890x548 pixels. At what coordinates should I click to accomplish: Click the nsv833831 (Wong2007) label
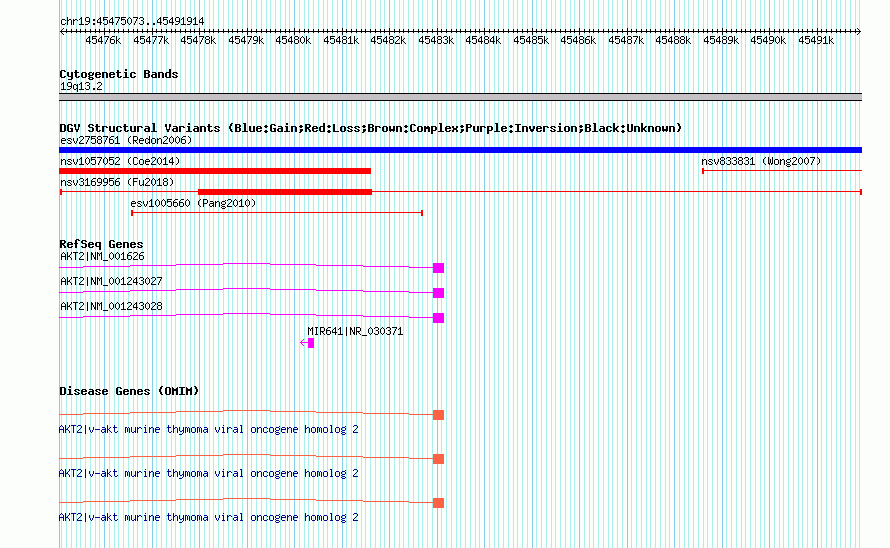pos(761,161)
